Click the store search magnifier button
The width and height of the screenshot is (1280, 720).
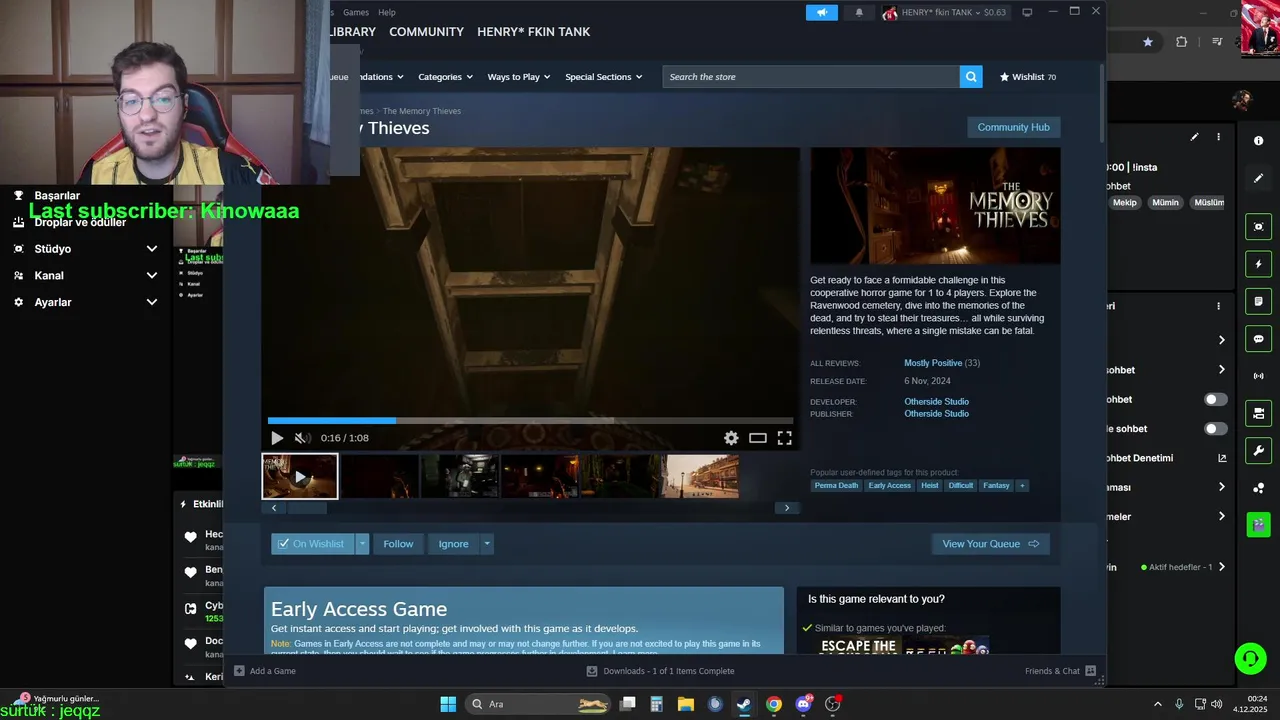pos(970,77)
